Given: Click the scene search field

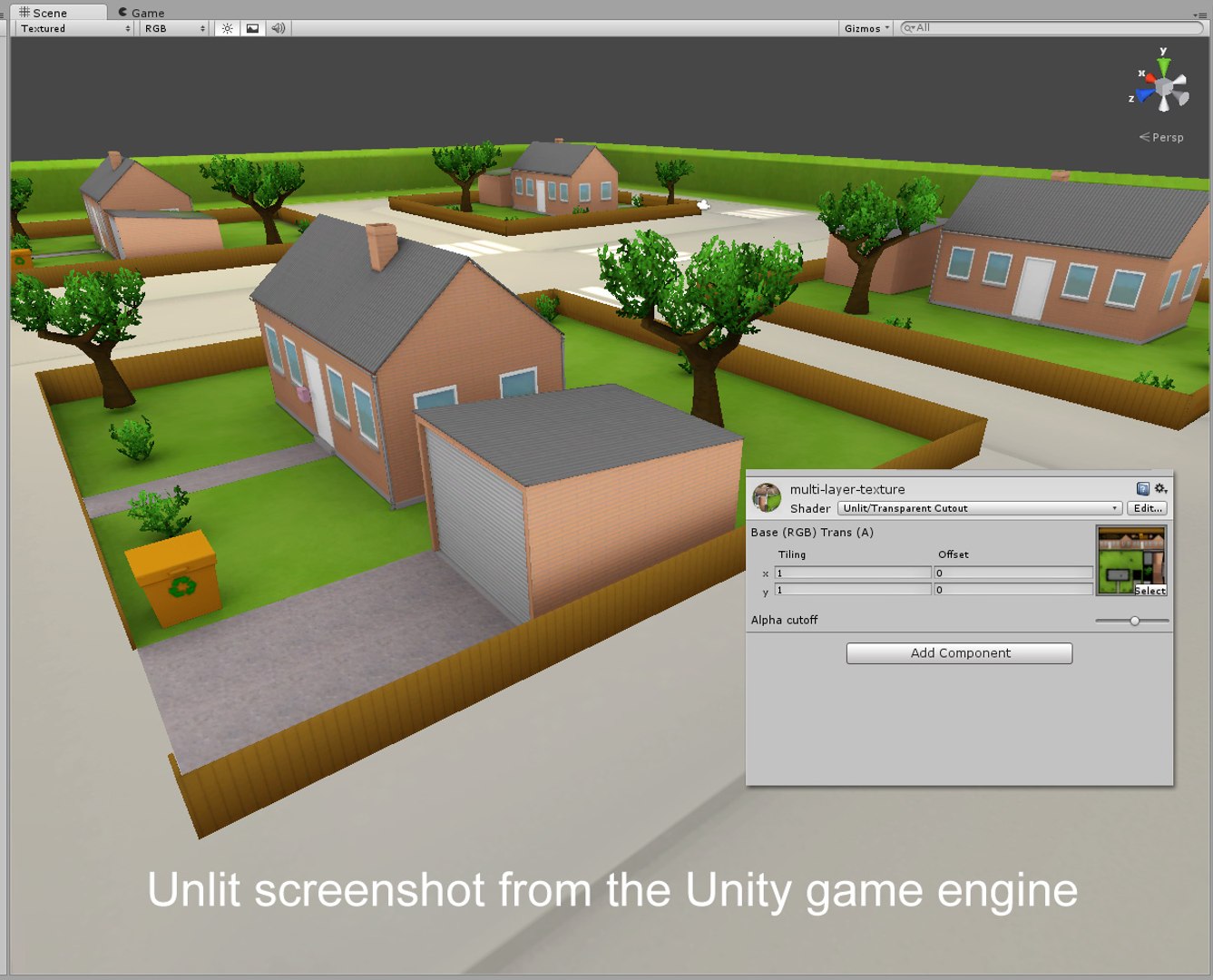Looking at the screenshot, I should click(x=1052, y=28).
